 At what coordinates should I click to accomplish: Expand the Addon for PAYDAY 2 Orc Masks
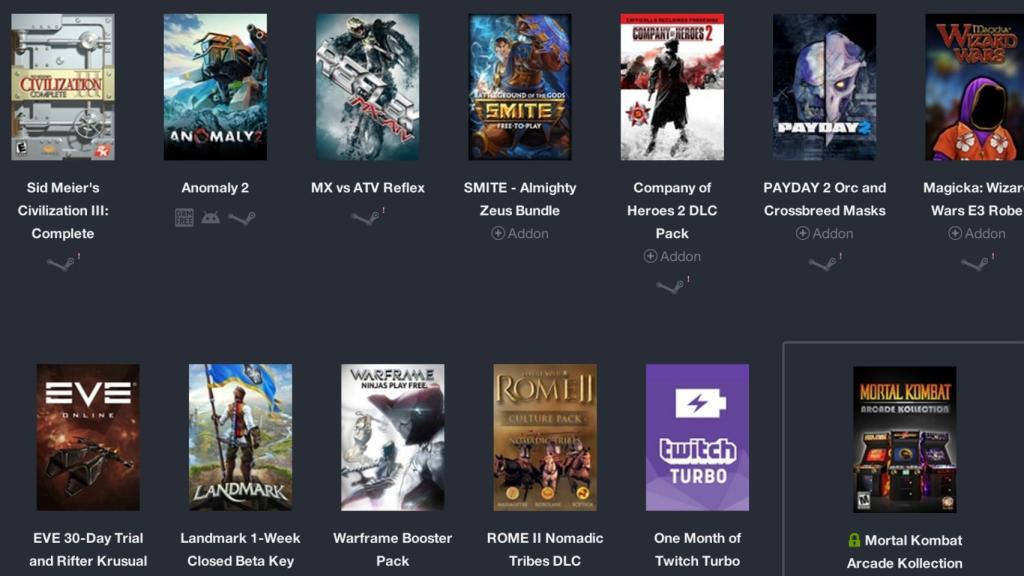tap(824, 233)
